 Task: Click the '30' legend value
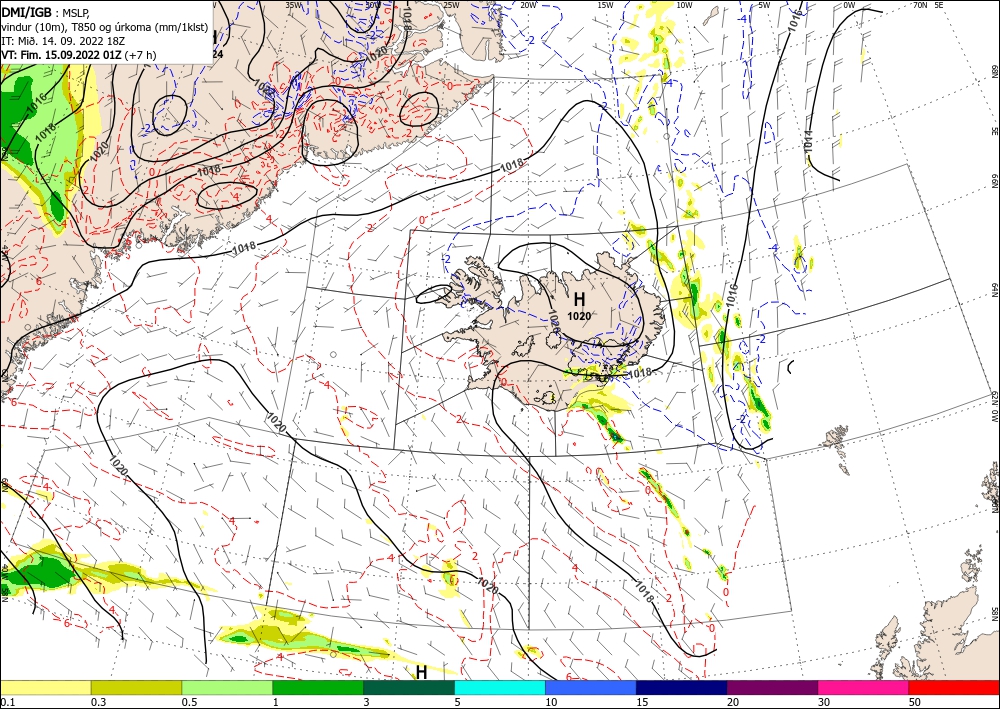pos(825,702)
